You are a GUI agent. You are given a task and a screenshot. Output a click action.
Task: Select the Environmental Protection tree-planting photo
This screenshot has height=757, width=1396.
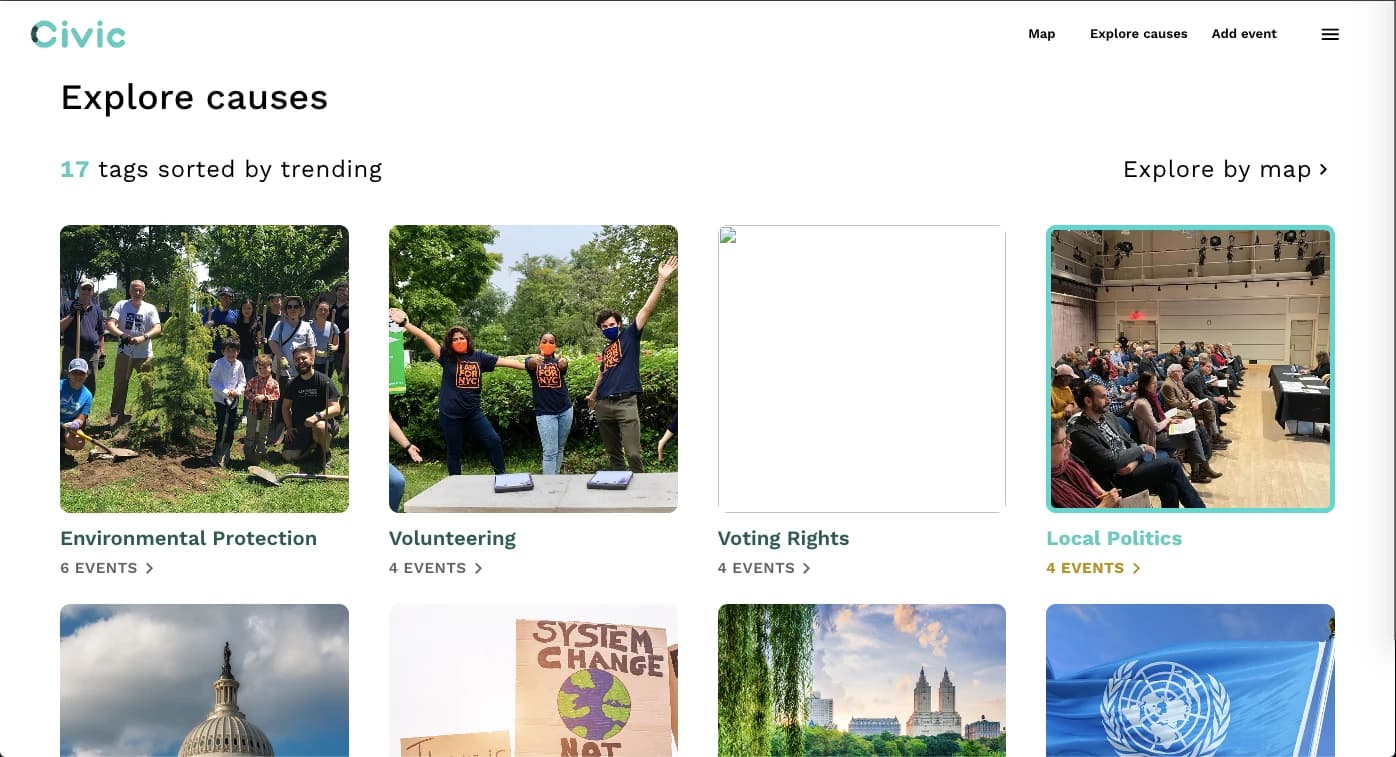coord(204,369)
